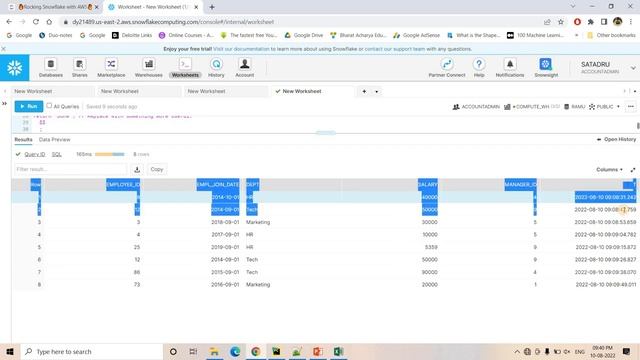Click the browser address bar
The height and width of the screenshot is (360, 640).
pos(302,22)
